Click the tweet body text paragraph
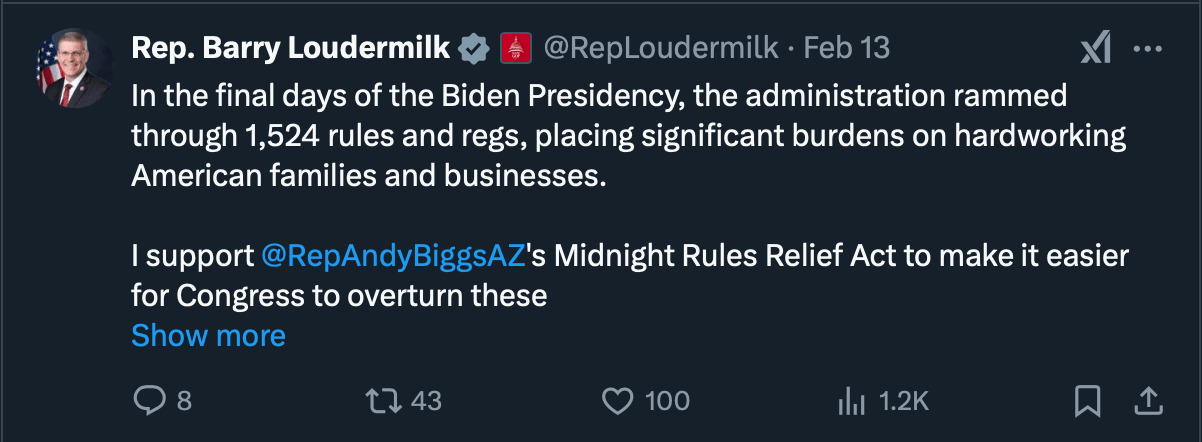 point(600,136)
